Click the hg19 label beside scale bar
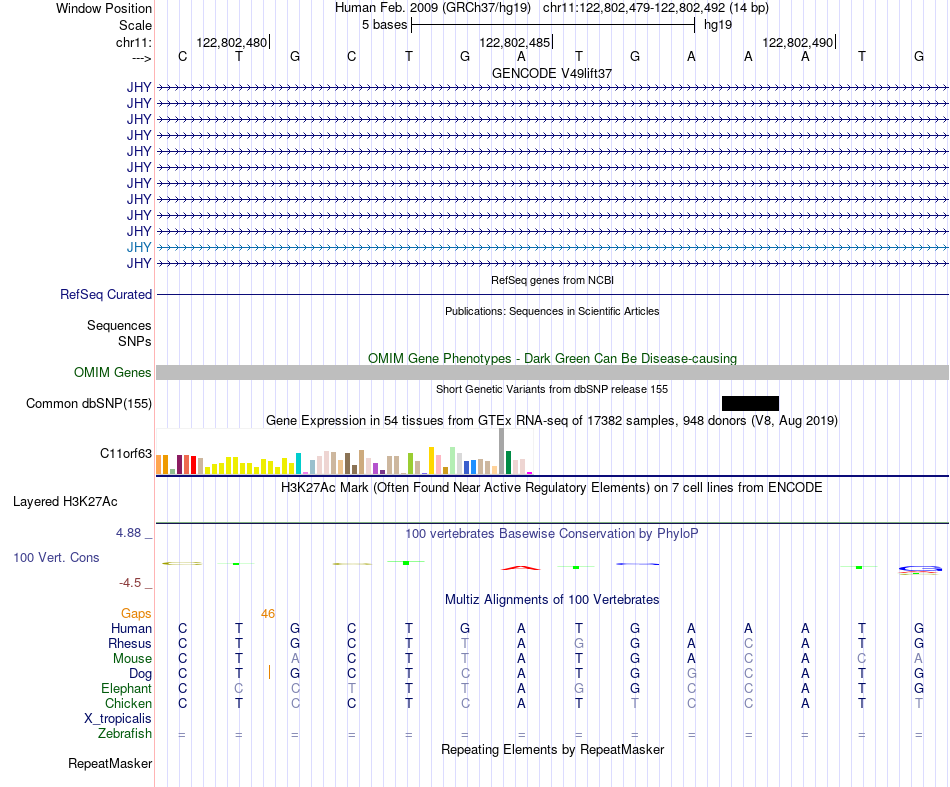 pyautogui.click(x=718, y=25)
